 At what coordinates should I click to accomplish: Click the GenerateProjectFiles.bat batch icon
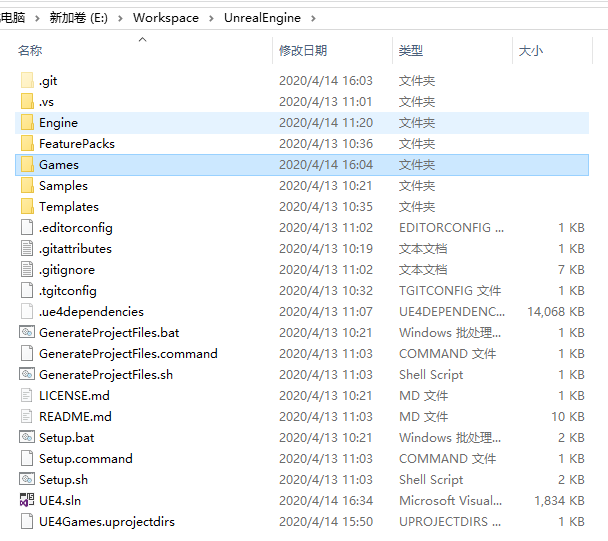coord(27,332)
